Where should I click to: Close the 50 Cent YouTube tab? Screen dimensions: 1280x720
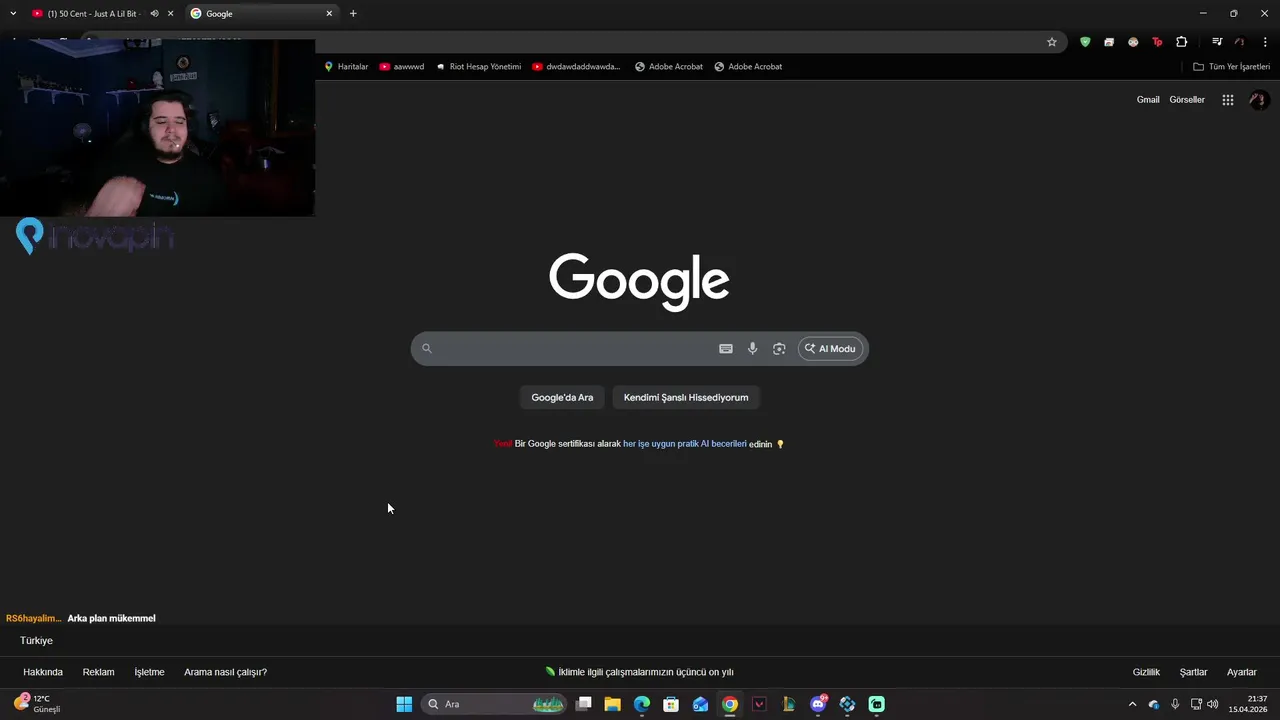(x=171, y=13)
